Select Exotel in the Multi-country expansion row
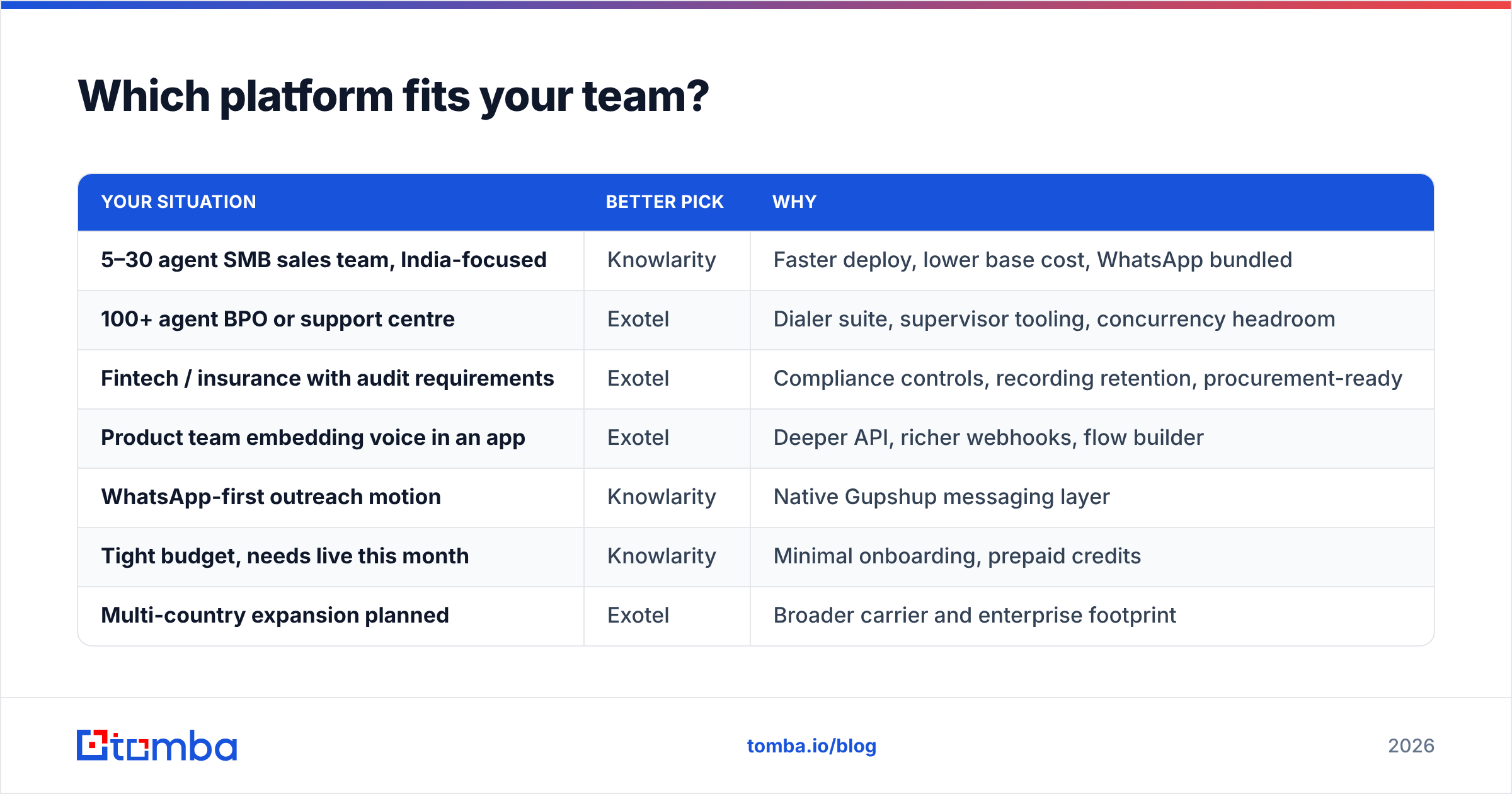The height and width of the screenshot is (794, 1512). (638, 615)
